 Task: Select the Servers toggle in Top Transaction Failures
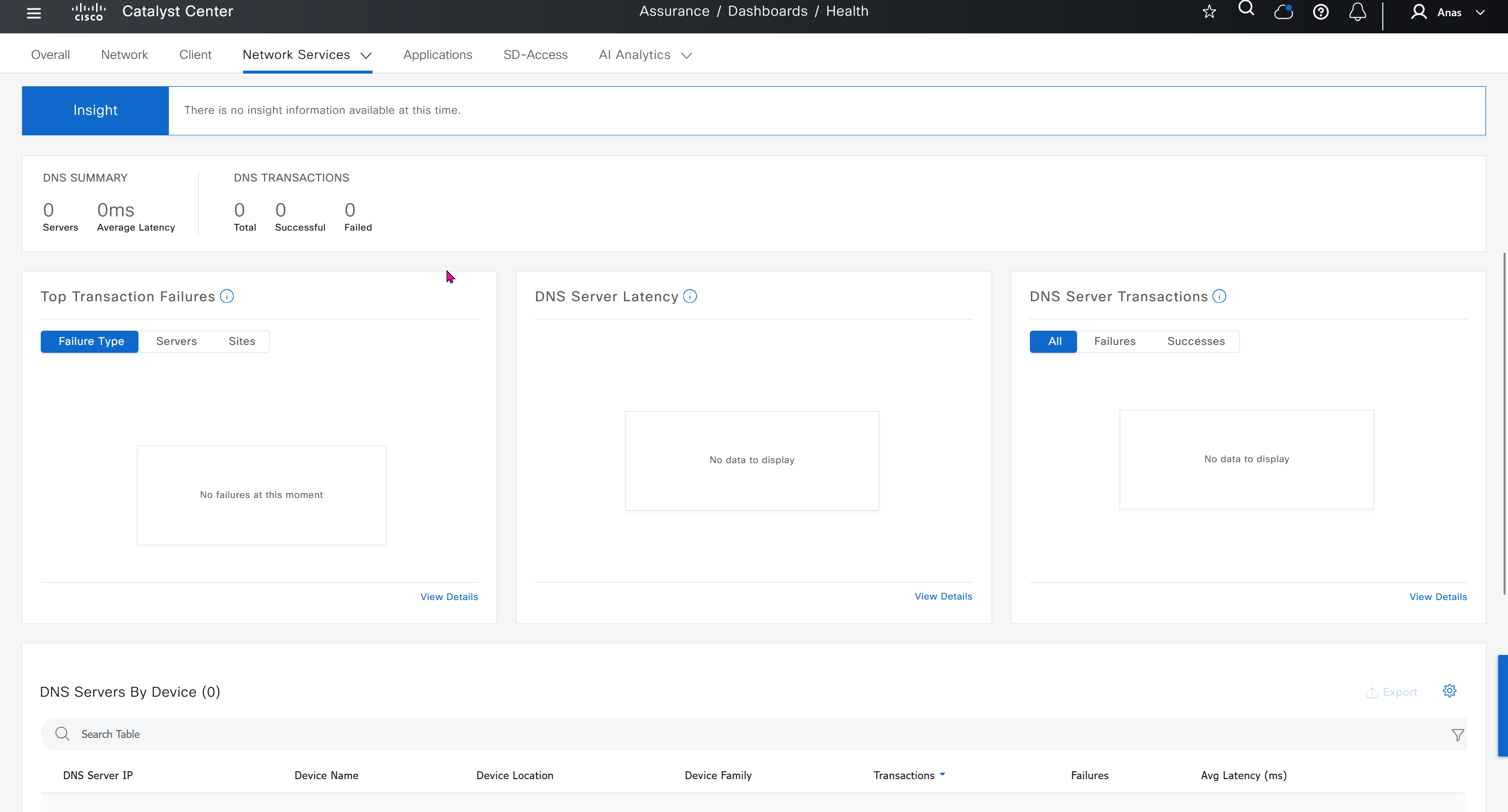(176, 341)
